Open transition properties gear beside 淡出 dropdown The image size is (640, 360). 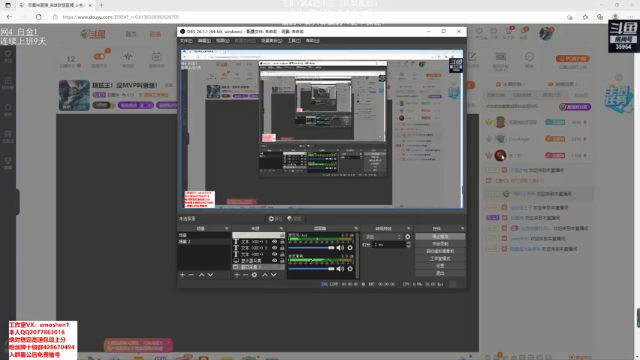[407, 237]
